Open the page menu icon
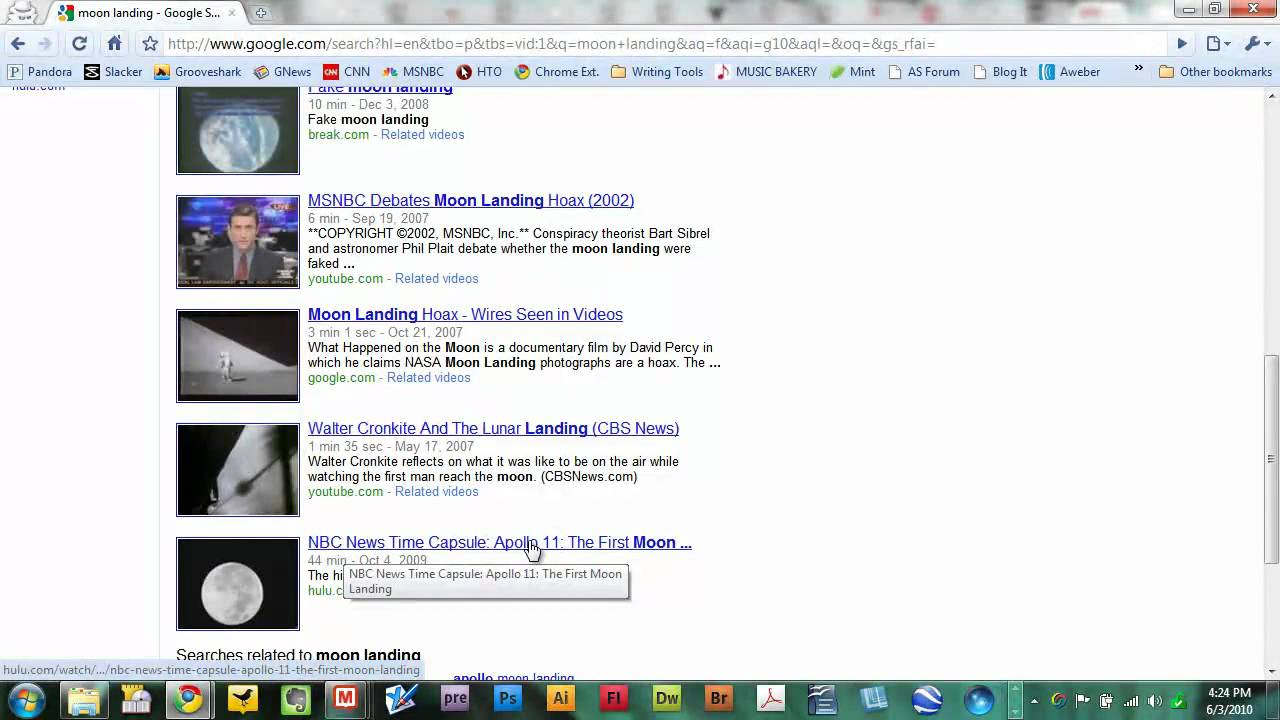The width and height of the screenshot is (1280, 720). [1217, 44]
